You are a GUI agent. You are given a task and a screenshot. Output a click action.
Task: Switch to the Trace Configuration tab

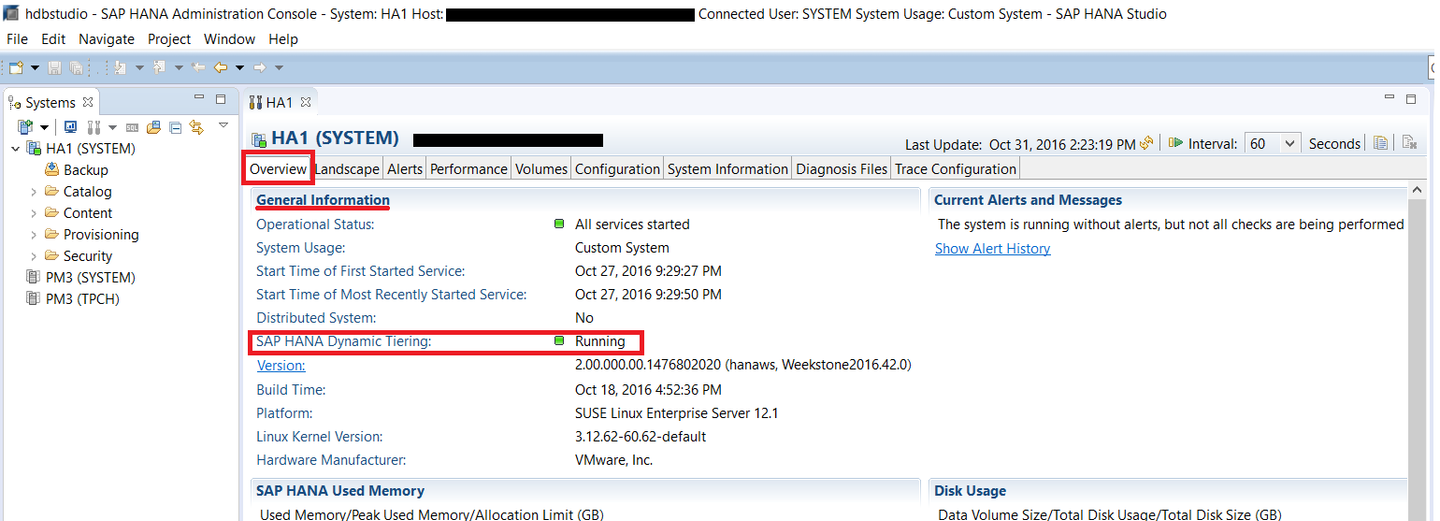click(x=955, y=169)
